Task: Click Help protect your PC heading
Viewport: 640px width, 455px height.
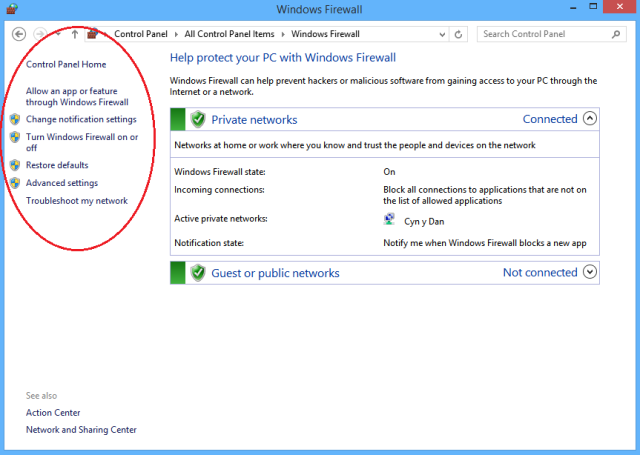Action: tap(283, 58)
